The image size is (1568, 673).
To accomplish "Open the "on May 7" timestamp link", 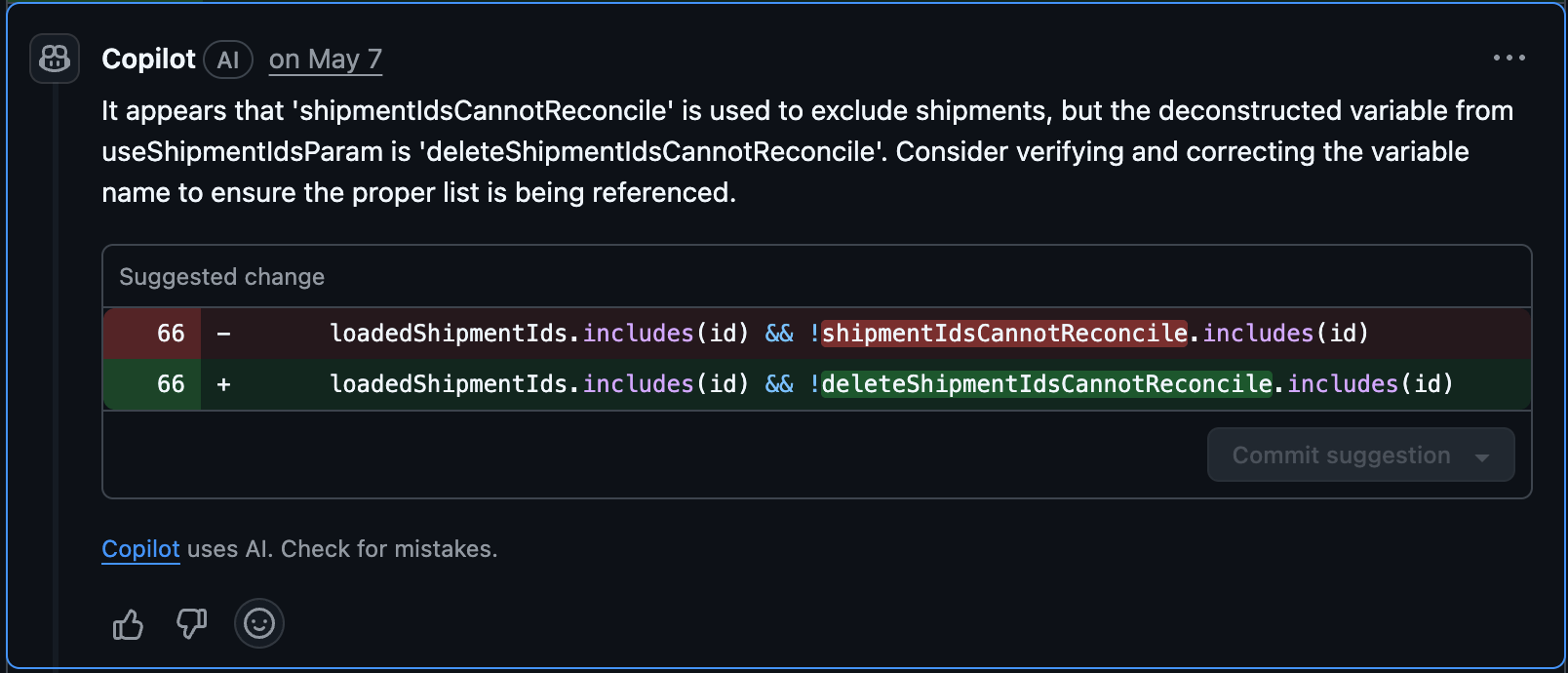I will 326,59.
